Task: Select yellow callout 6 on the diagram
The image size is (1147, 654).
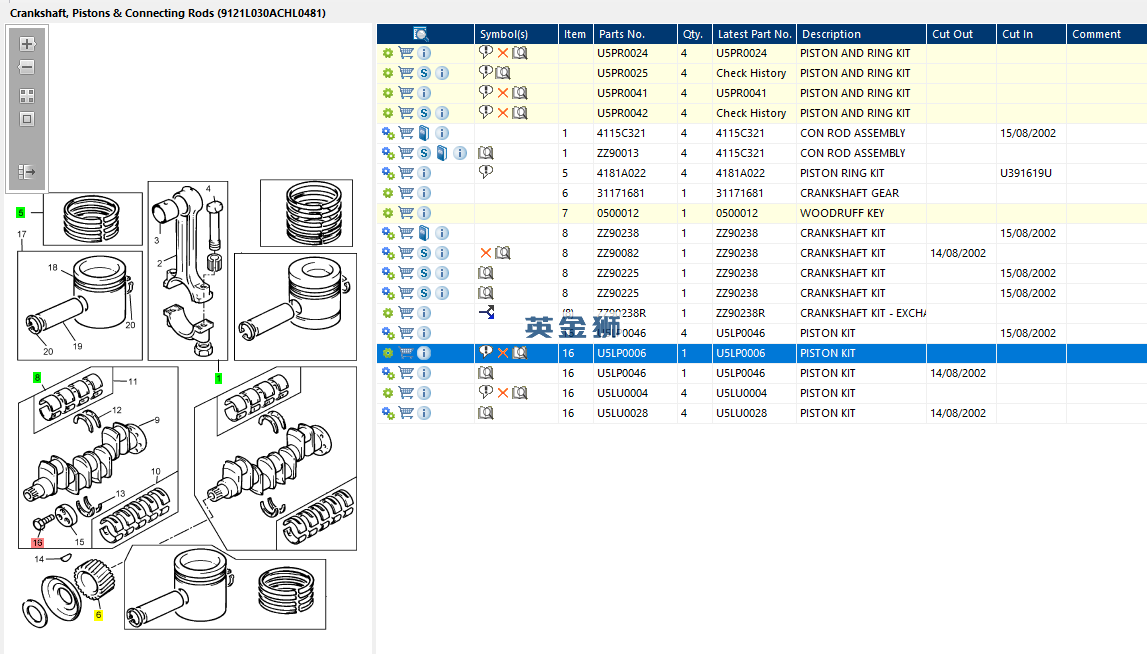Action: click(98, 615)
